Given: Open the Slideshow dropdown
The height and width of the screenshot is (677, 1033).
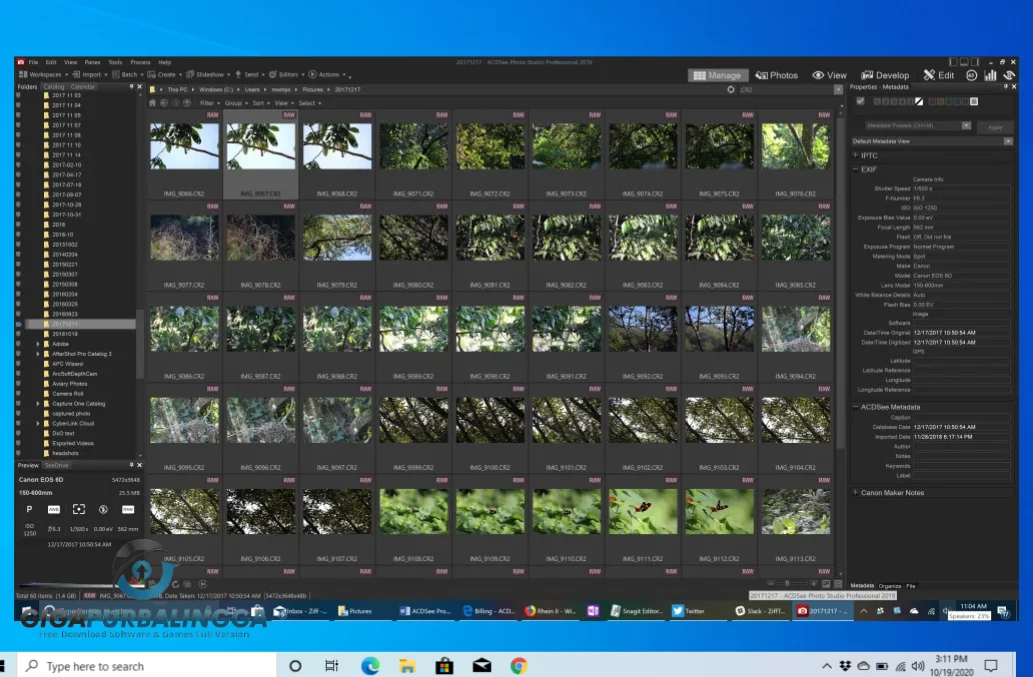Looking at the screenshot, I should 208,74.
